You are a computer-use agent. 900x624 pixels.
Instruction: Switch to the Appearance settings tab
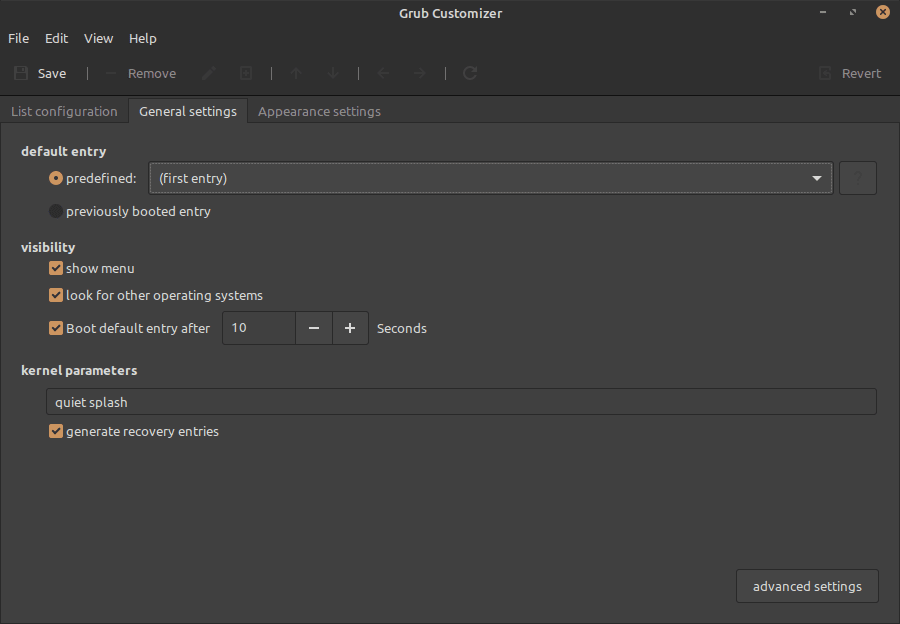pyautogui.click(x=319, y=111)
